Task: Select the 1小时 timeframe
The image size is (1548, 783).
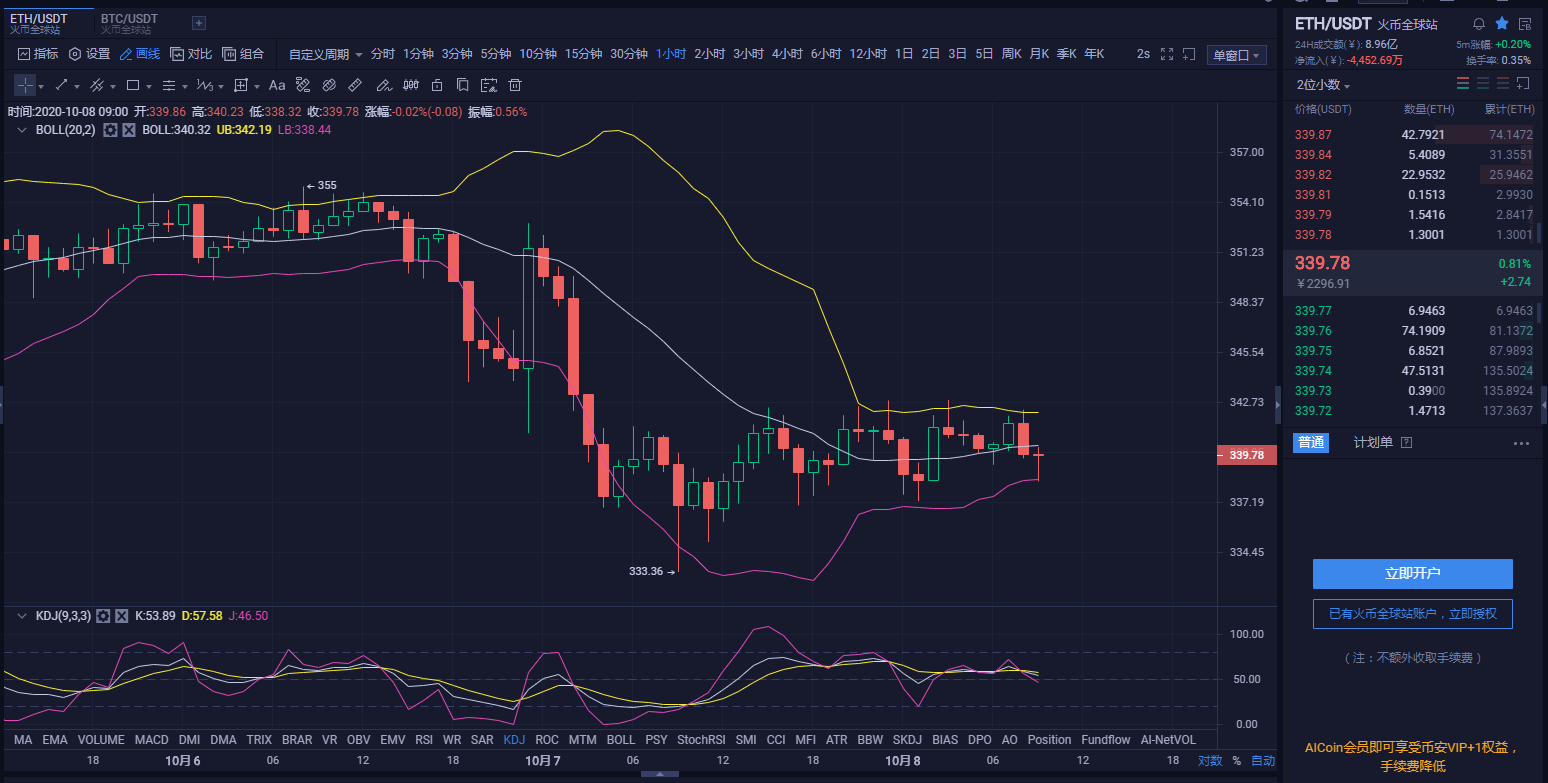Action: pos(671,54)
